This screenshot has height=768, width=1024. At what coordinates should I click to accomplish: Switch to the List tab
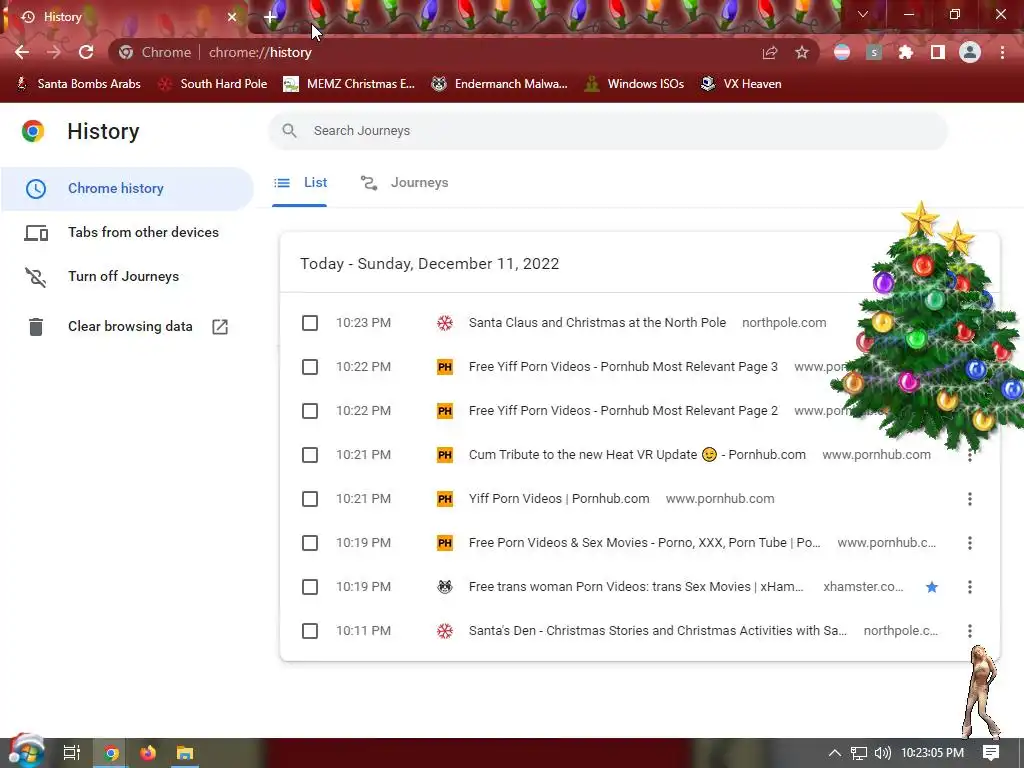tap(300, 183)
